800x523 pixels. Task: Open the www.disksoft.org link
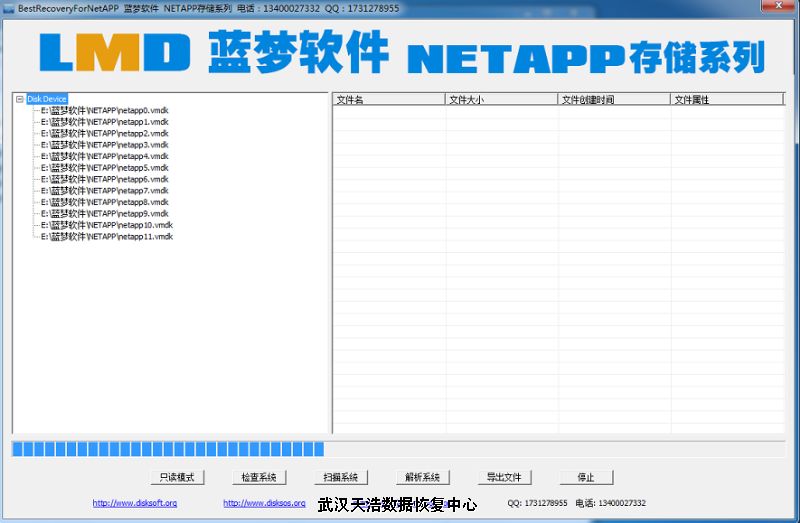pyautogui.click(x=135, y=503)
